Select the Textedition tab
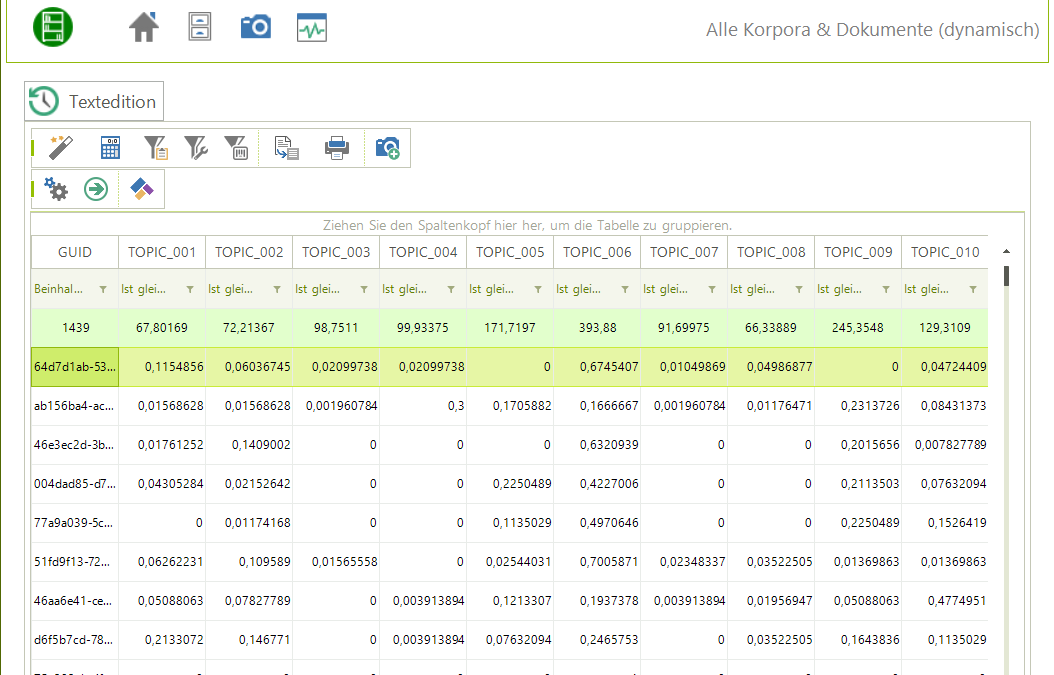This screenshot has width=1054, height=675. pos(94,102)
